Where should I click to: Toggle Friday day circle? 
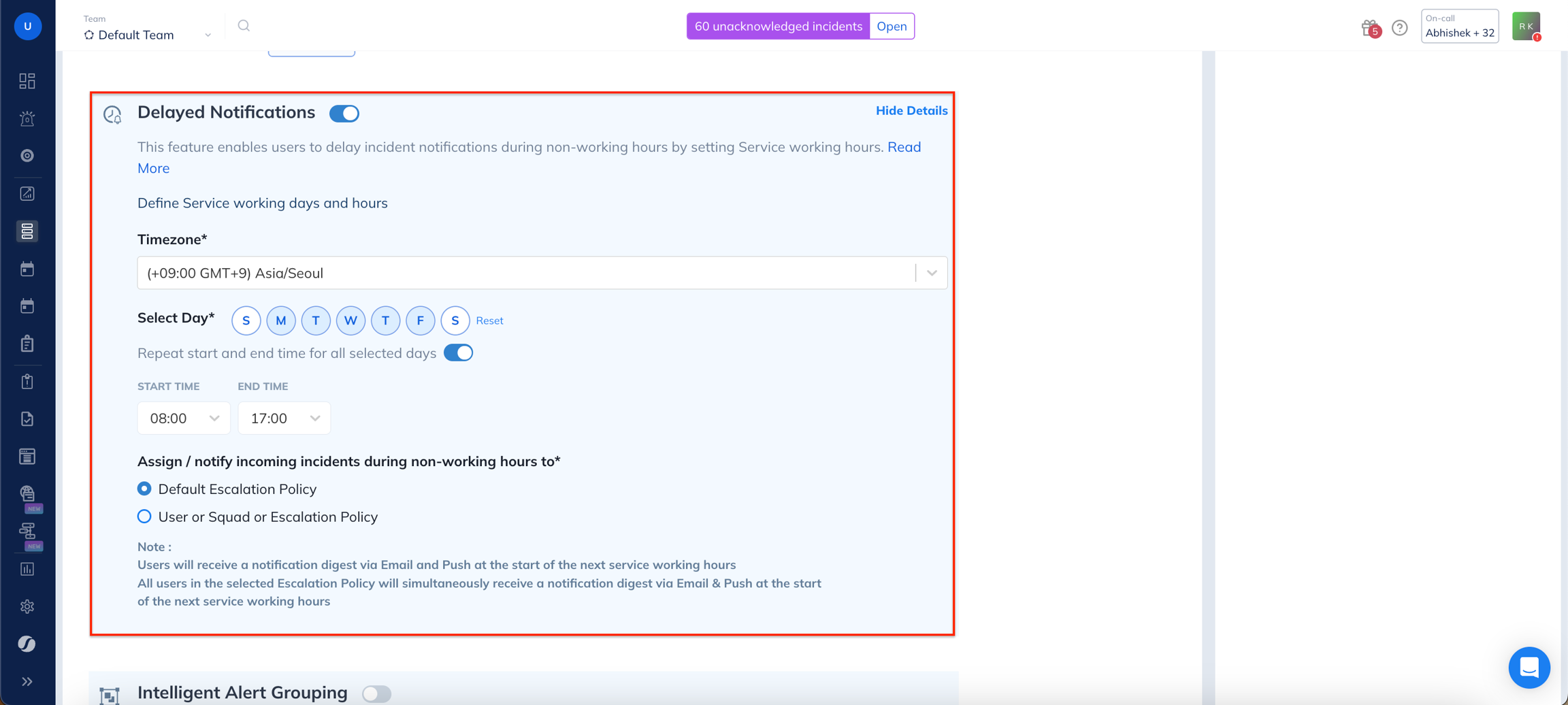tap(421, 321)
